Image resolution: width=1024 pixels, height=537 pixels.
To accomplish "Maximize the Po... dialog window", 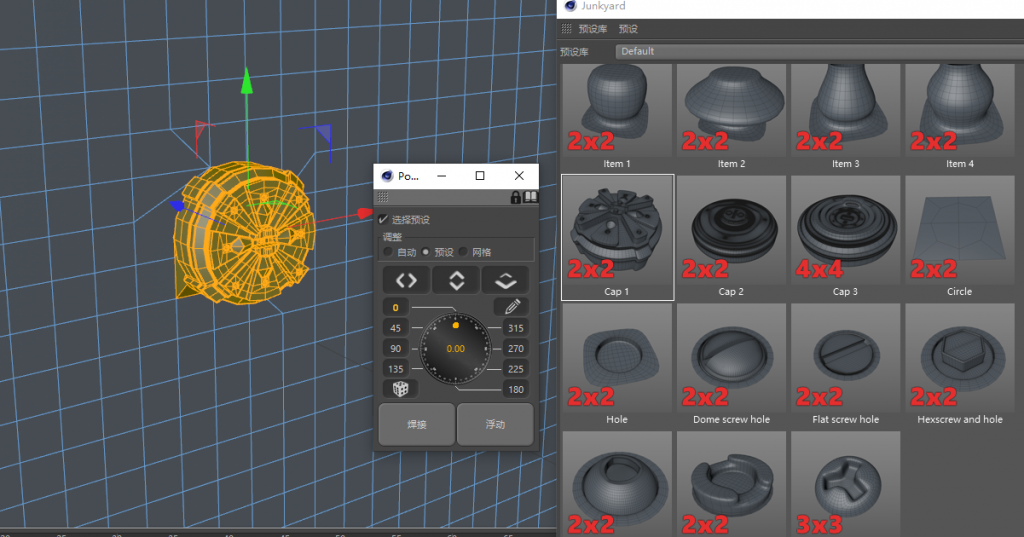I will tap(480, 176).
